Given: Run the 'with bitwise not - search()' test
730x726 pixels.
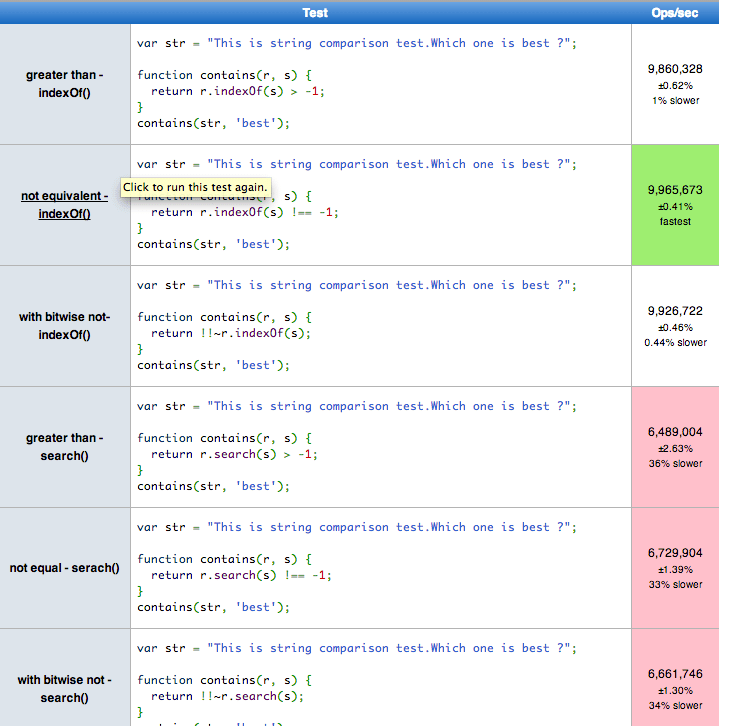Looking at the screenshot, I should pyautogui.click(x=64, y=689).
